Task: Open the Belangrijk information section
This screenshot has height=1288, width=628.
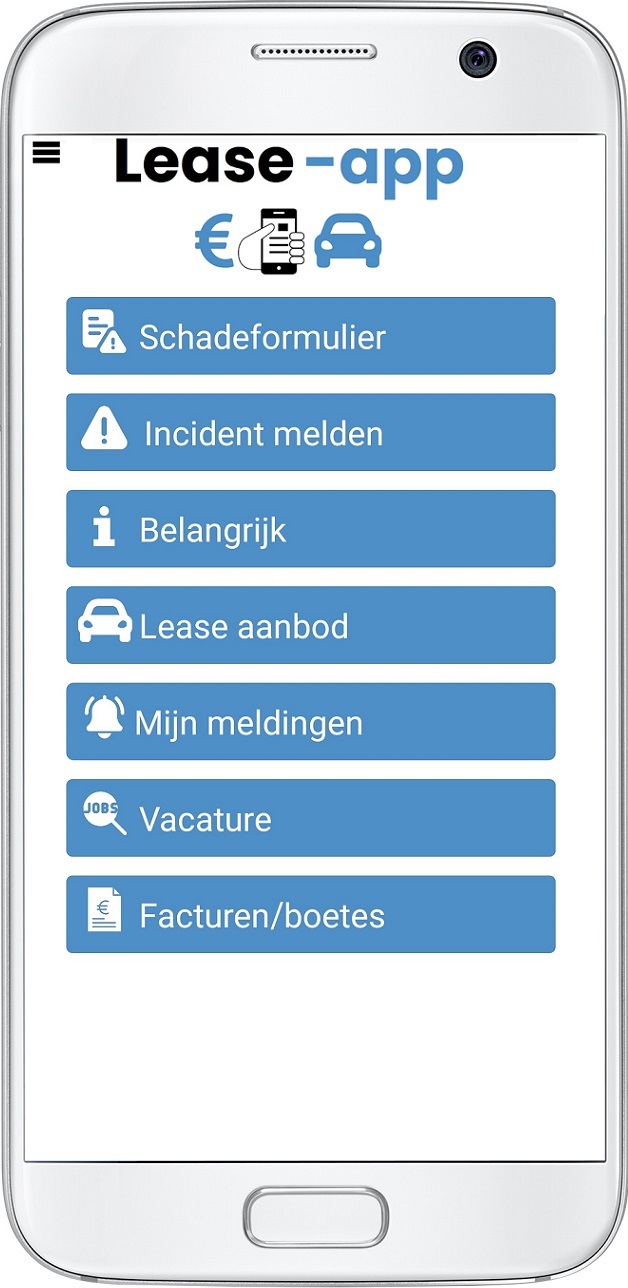Action: (311, 529)
